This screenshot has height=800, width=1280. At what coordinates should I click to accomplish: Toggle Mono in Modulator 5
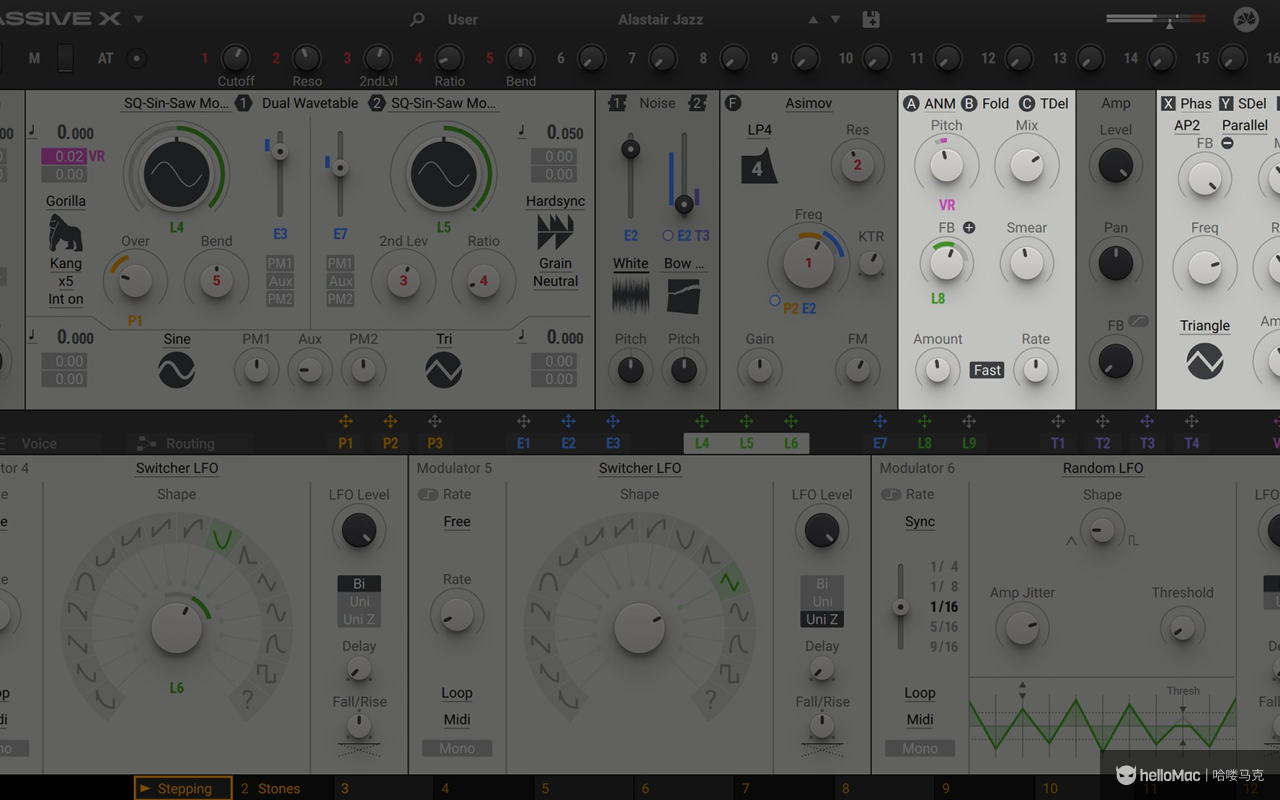[457, 748]
